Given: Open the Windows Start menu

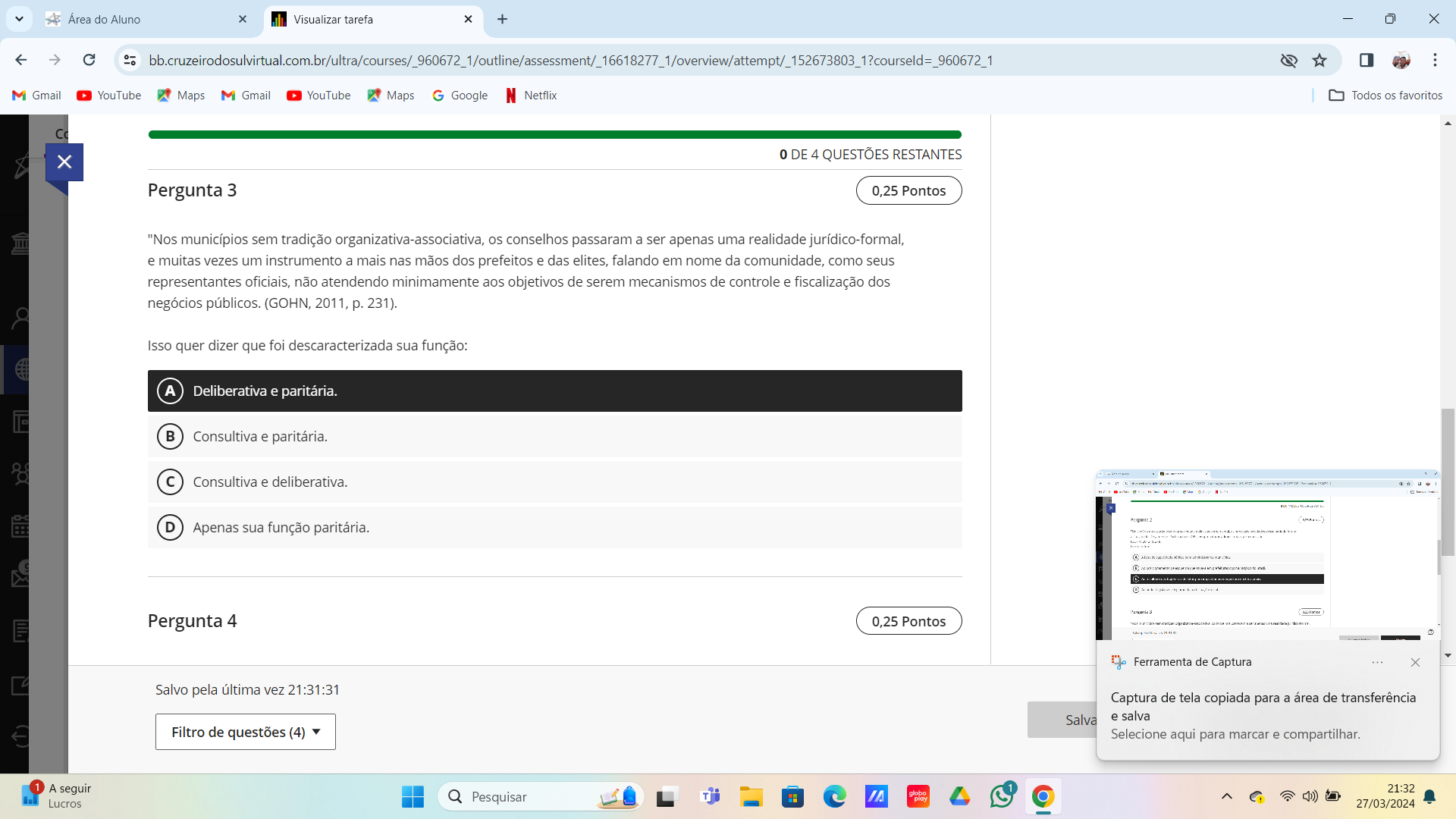Looking at the screenshot, I should 413,796.
